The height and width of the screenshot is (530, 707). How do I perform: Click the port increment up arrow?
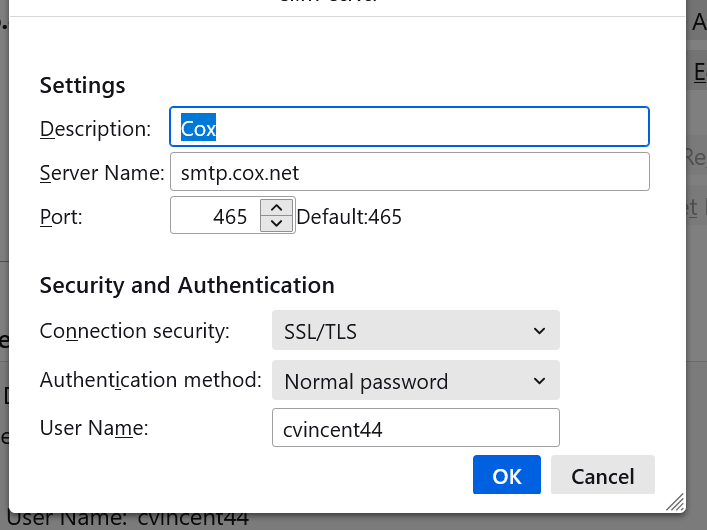276,207
